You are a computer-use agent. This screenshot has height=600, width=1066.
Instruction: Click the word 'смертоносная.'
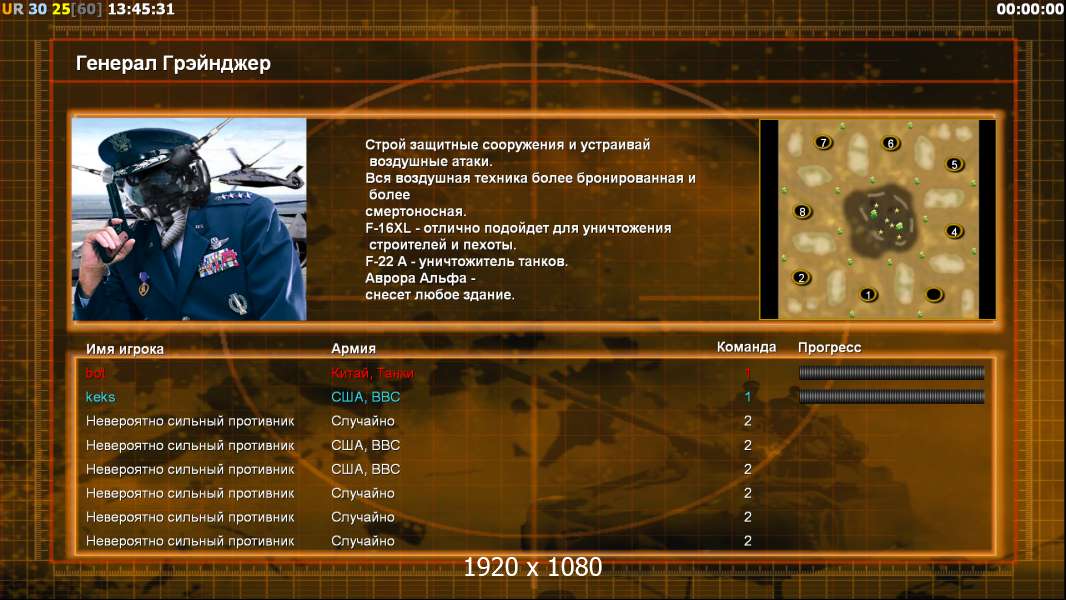[x=415, y=211]
